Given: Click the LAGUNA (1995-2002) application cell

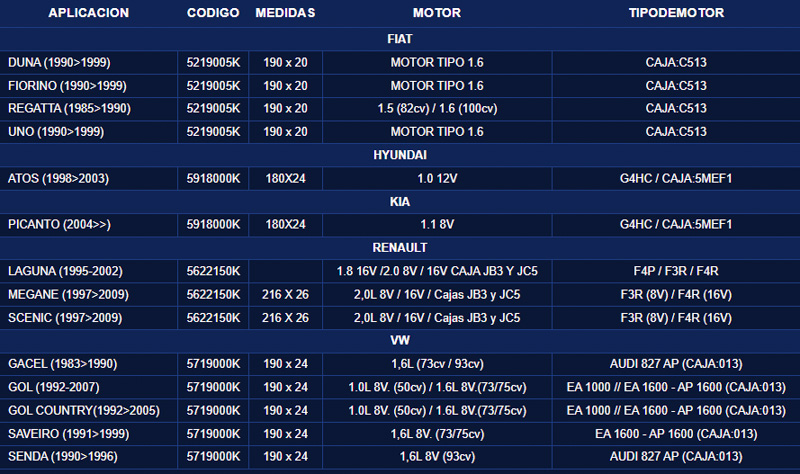Looking at the screenshot, I should (x=64, y=270).
